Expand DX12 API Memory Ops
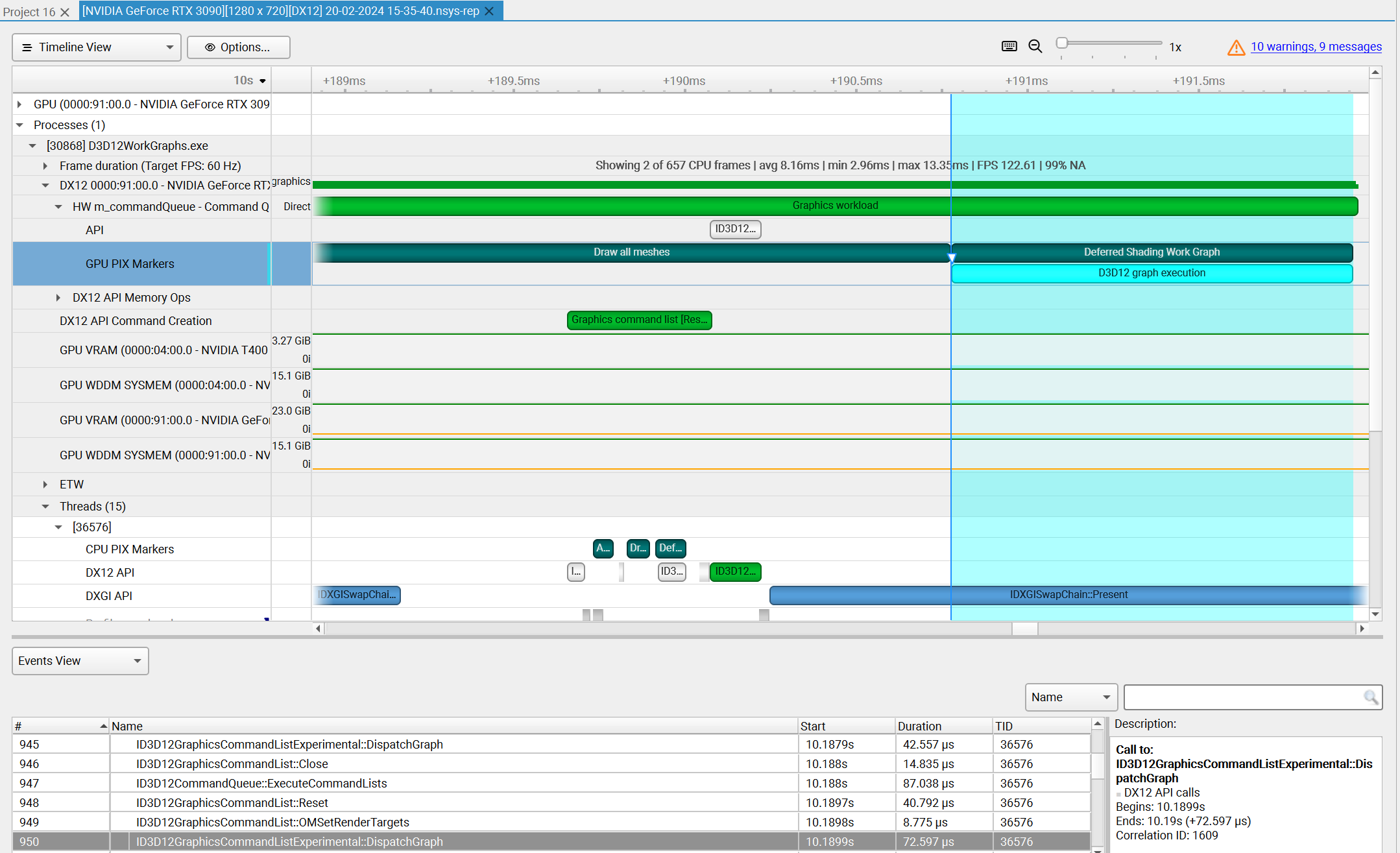The height and width of the screenshot is (853, 1400). tap(58, 297)
